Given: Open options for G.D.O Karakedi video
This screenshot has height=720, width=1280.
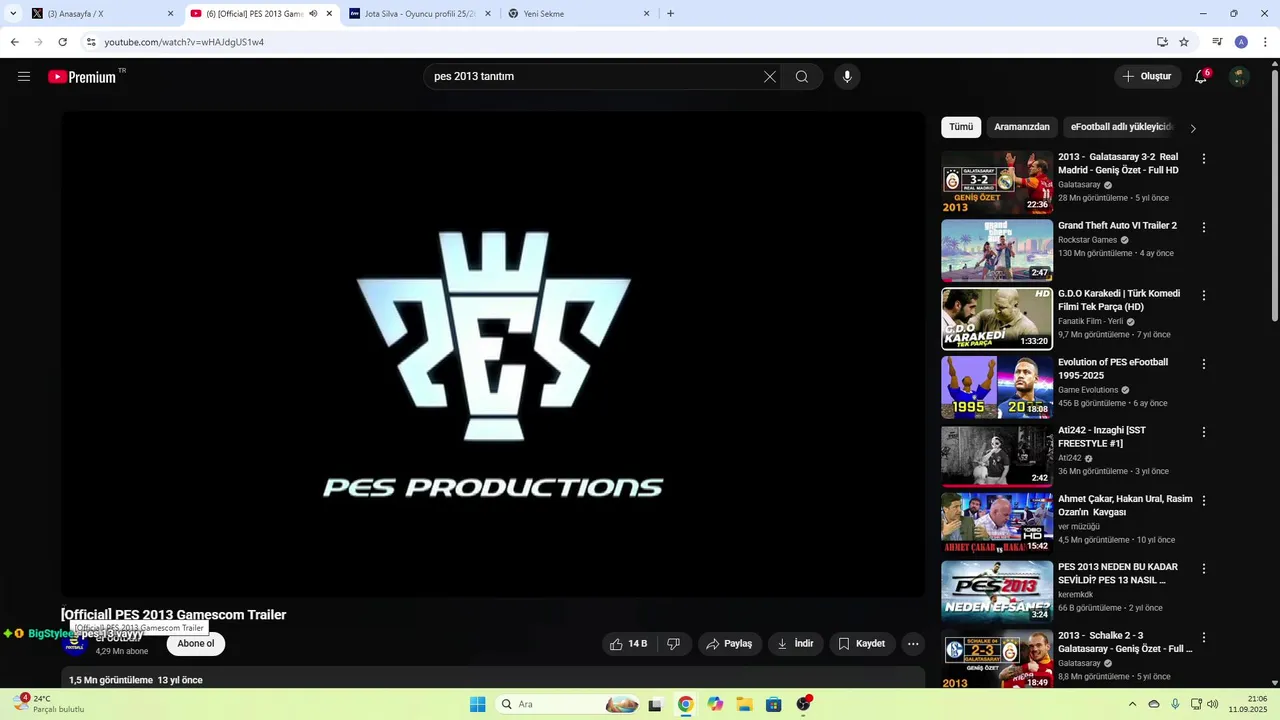Looking at the screenshot, I should tap(1204, 295).
